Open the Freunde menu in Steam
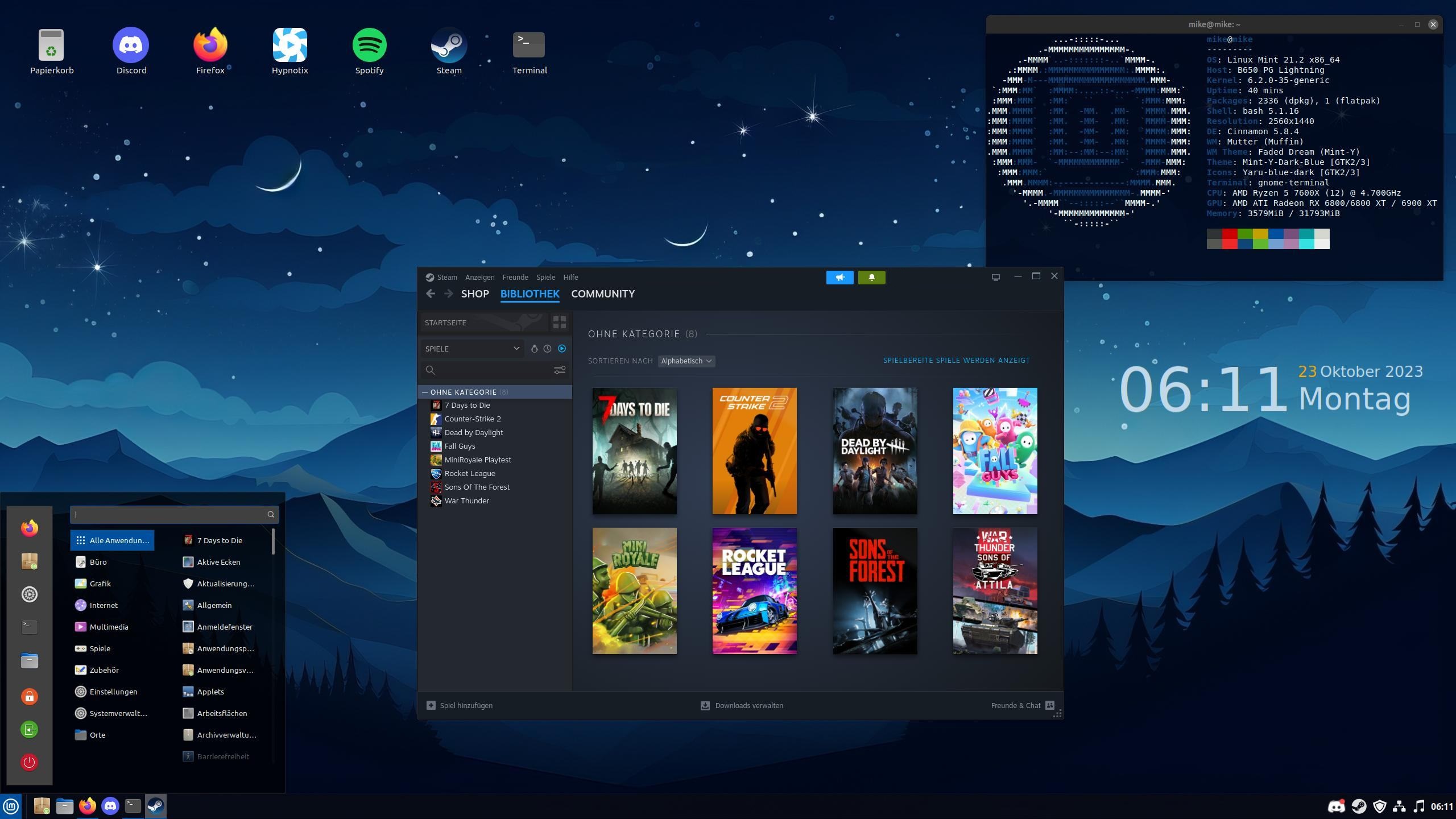The width and height of the screenshot is (1456, 819). coord(515,278)
